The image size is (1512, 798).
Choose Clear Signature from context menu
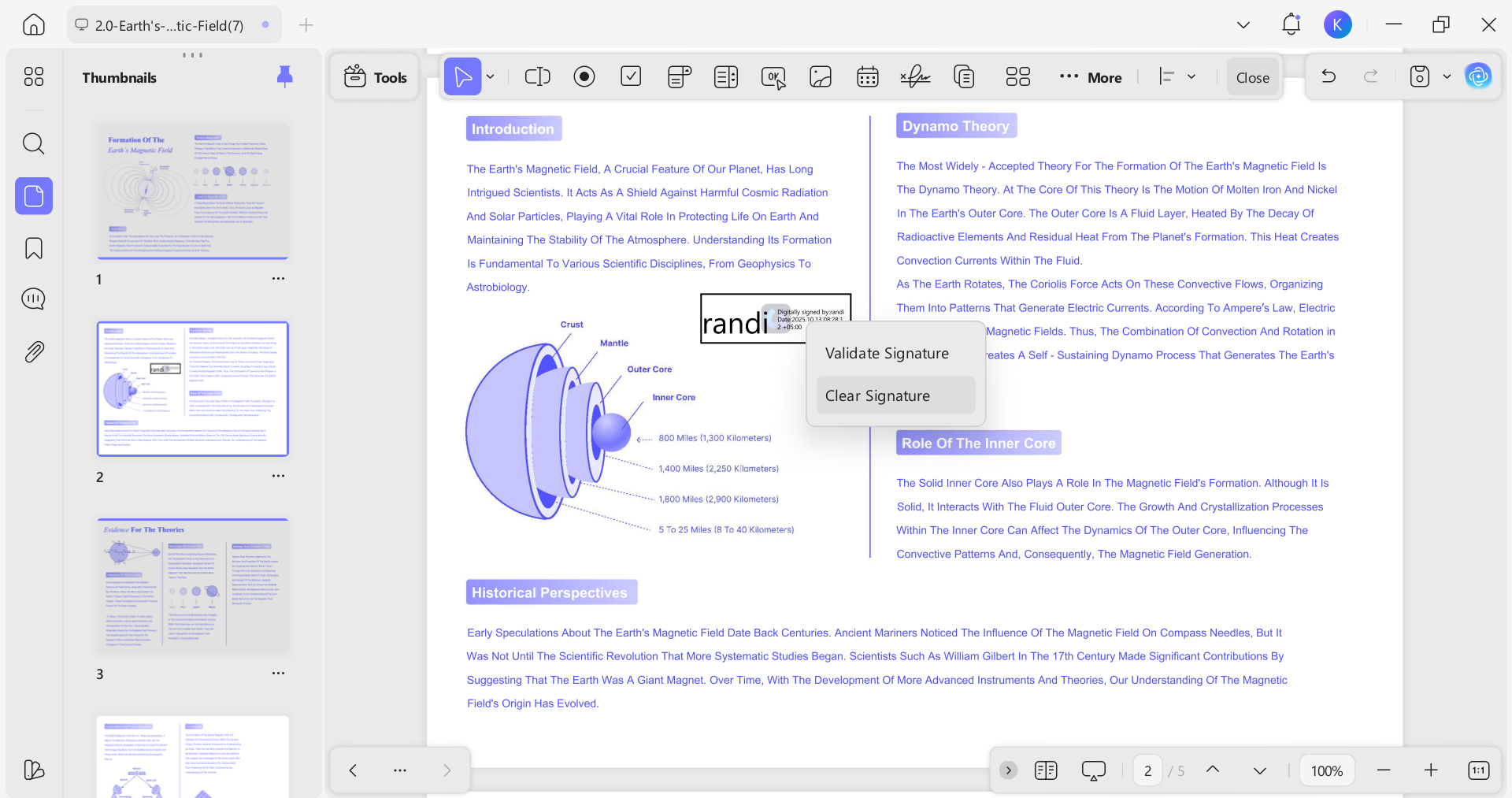(896, 395)
